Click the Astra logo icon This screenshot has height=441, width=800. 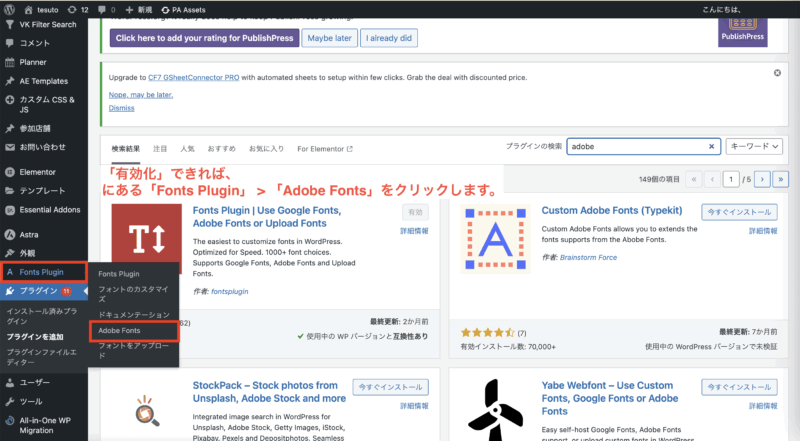[x=10, y=235]
